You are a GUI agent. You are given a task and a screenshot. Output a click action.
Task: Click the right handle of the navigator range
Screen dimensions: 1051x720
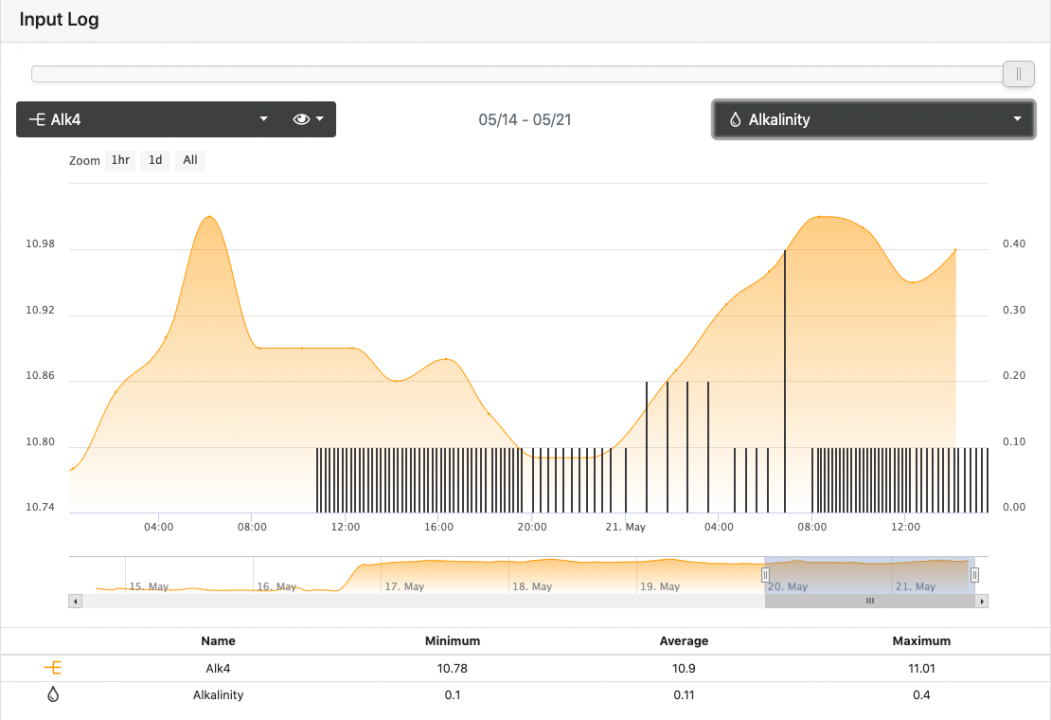974,574
